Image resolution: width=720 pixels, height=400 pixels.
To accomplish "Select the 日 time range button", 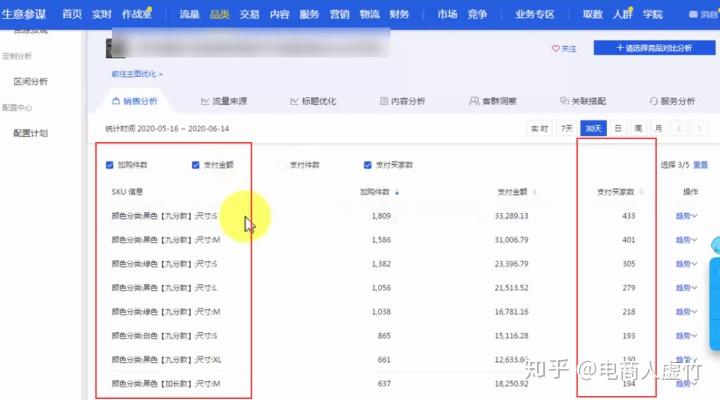I will 618,129.
